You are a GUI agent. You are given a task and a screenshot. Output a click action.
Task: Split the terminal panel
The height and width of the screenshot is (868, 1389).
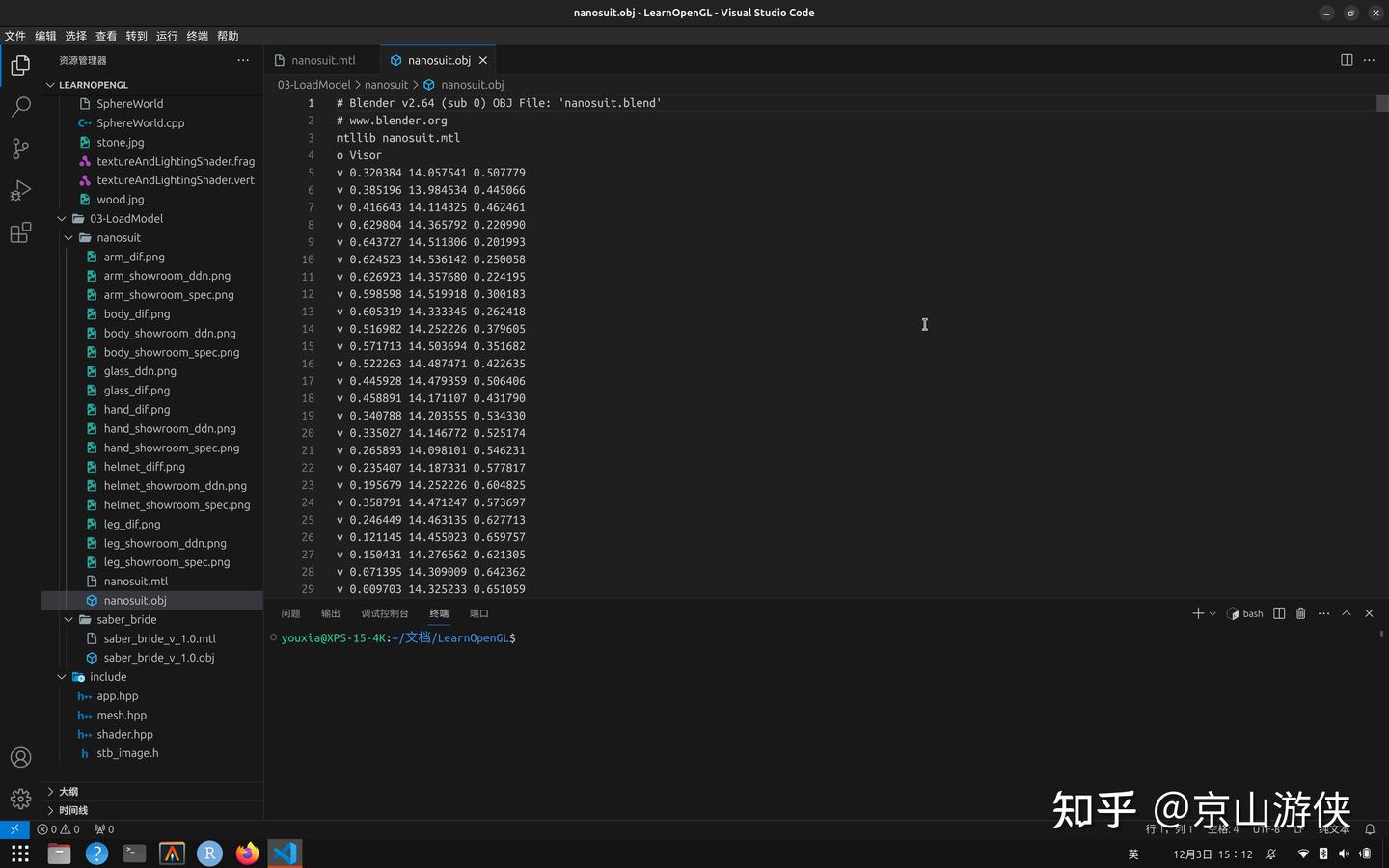pyautogui.click(x=1278, y=612)
